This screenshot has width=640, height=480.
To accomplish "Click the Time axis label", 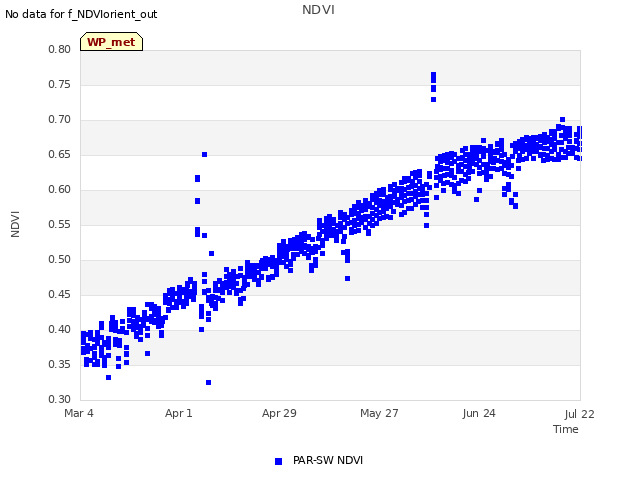I will point(566,429).
